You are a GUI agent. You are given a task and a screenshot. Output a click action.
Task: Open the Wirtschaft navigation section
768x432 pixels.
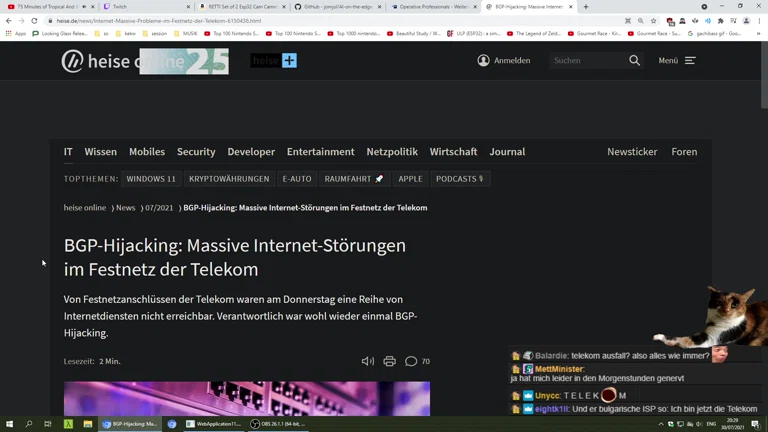(x=454, y=152)
